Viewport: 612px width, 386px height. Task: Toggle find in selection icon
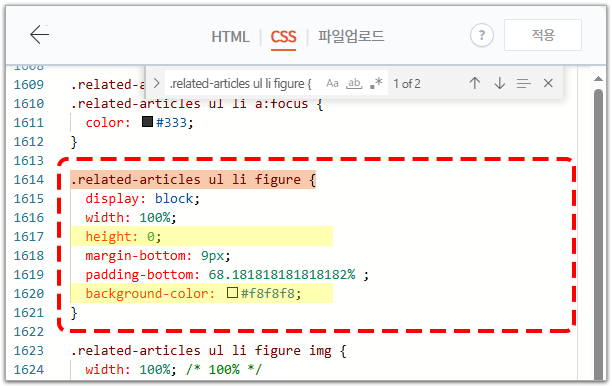pos(524,83)
